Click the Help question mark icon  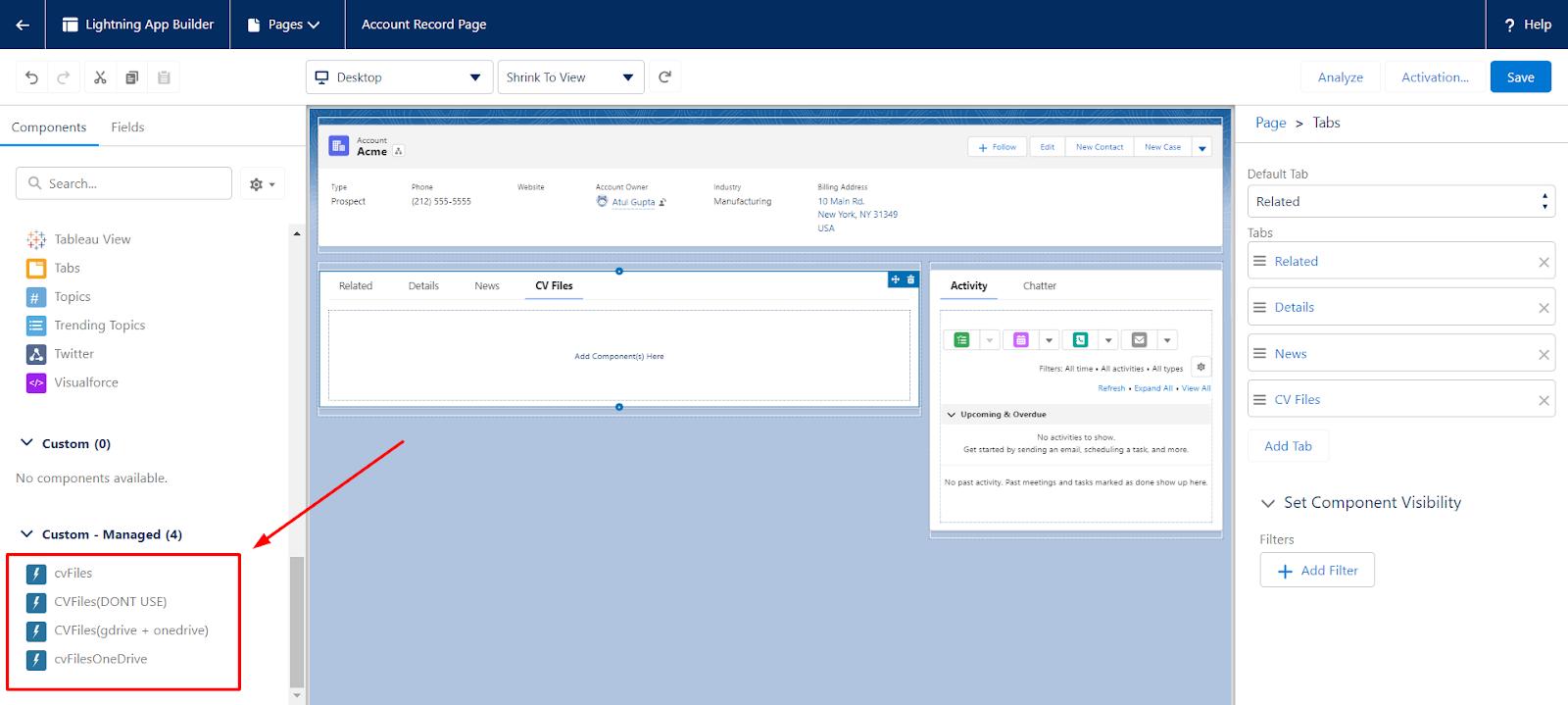tap(1510, 25)
